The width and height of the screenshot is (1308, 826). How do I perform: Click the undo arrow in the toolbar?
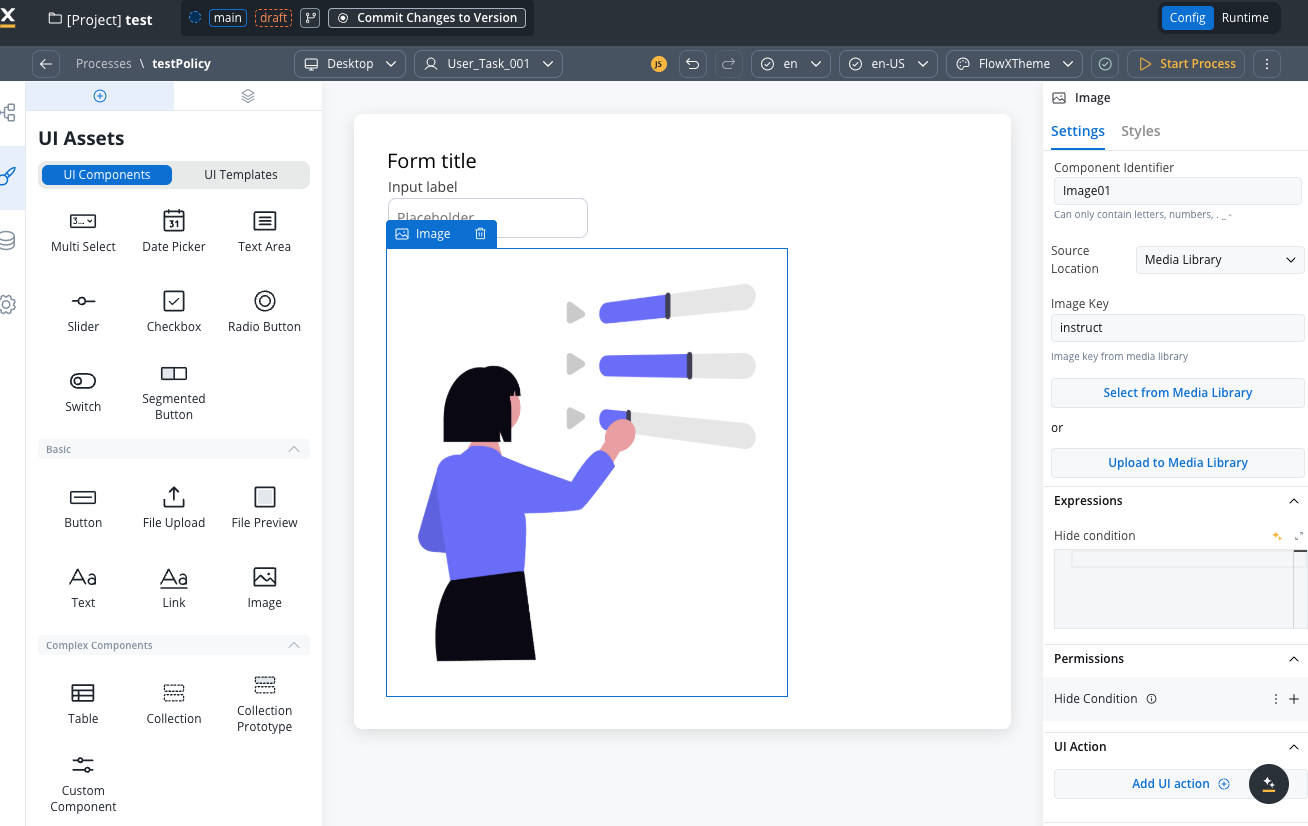point(692,64)
